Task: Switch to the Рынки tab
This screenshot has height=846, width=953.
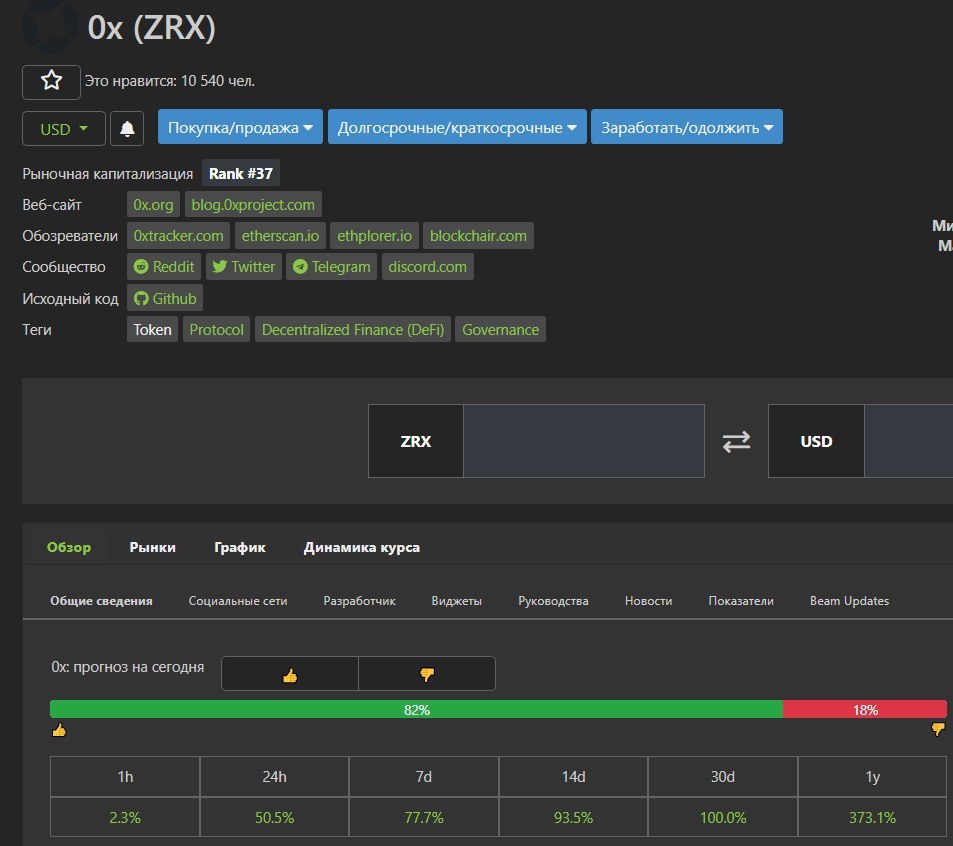Action: [x=153, y=548]
